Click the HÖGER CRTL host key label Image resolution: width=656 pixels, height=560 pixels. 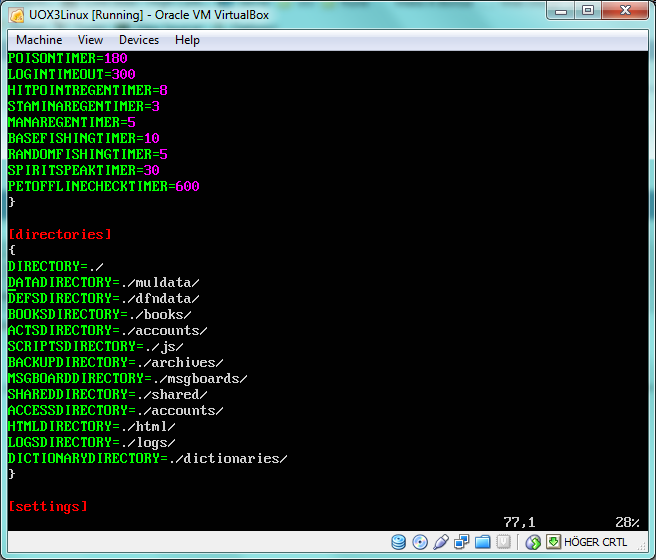coord(596,542)
